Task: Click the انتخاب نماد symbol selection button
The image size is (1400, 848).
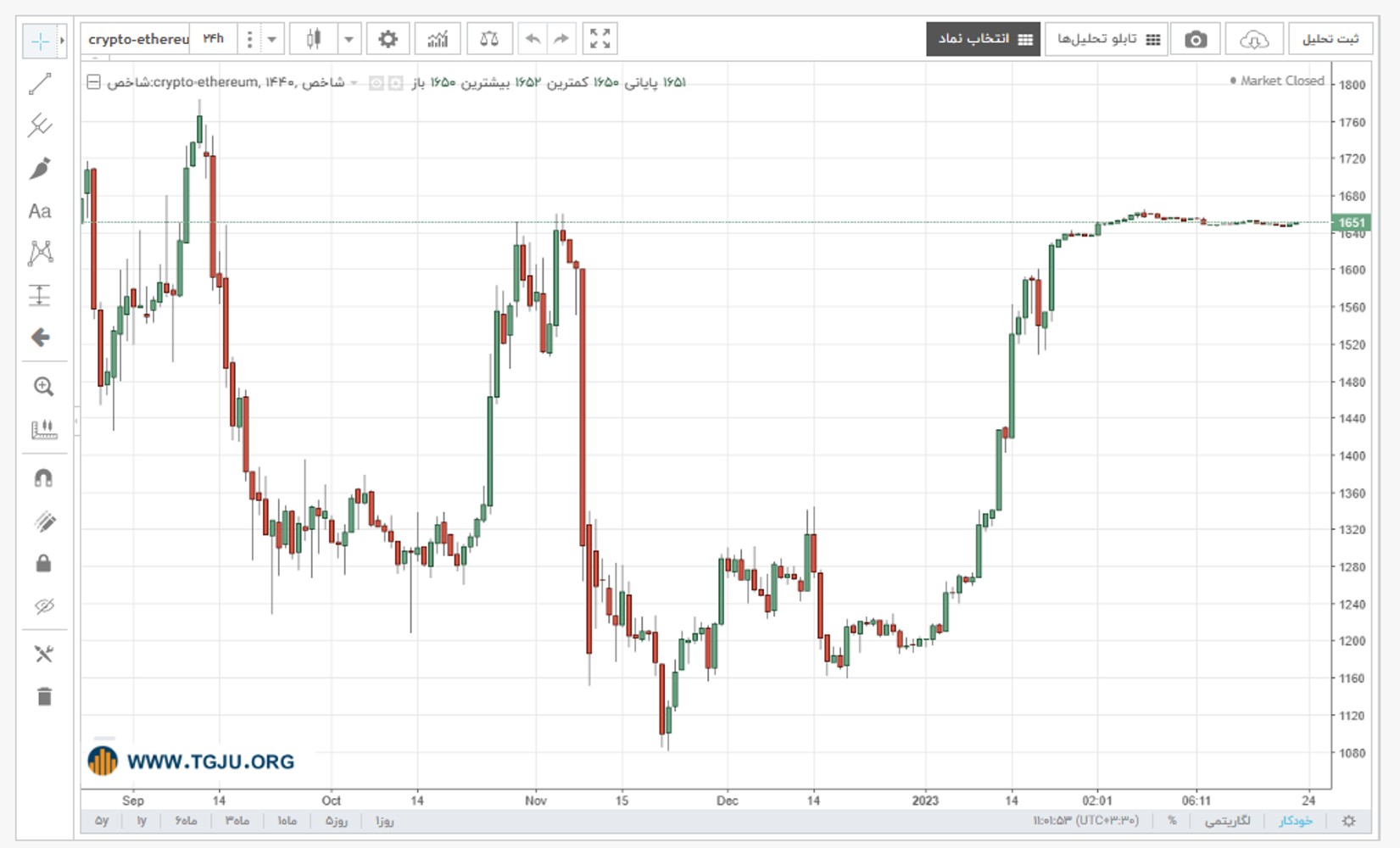Action: click(984, 39)
